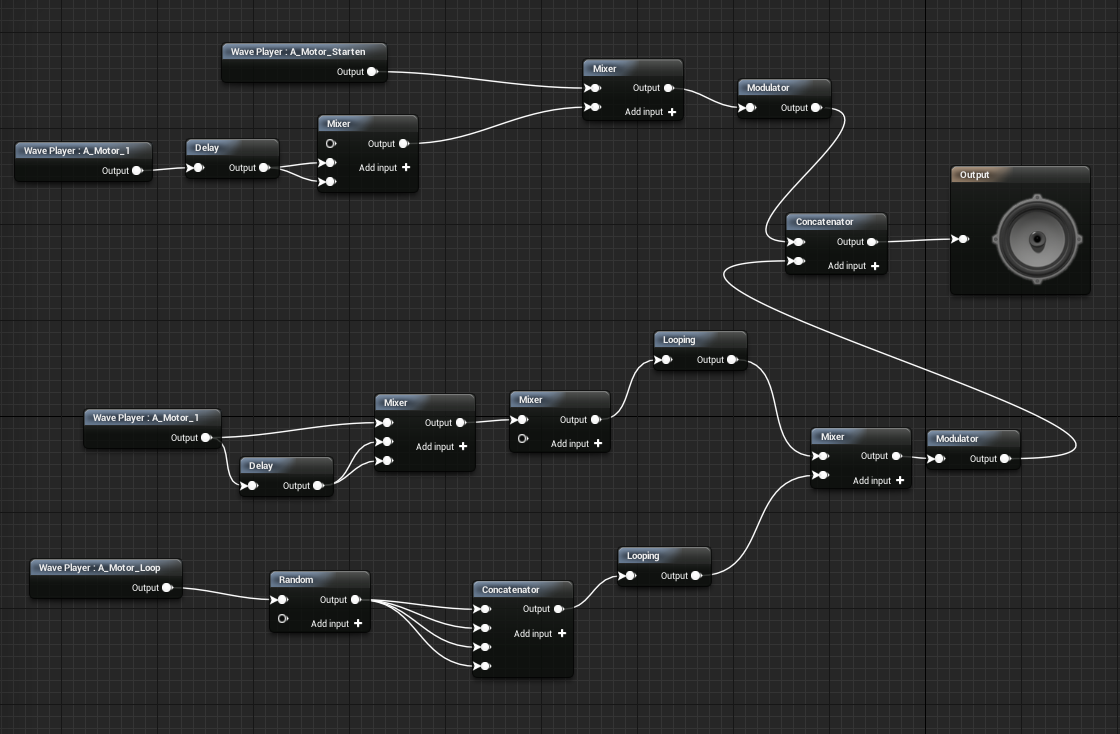Select the lower Looping node title
The image size is (1120, 734).
point(643,555)
